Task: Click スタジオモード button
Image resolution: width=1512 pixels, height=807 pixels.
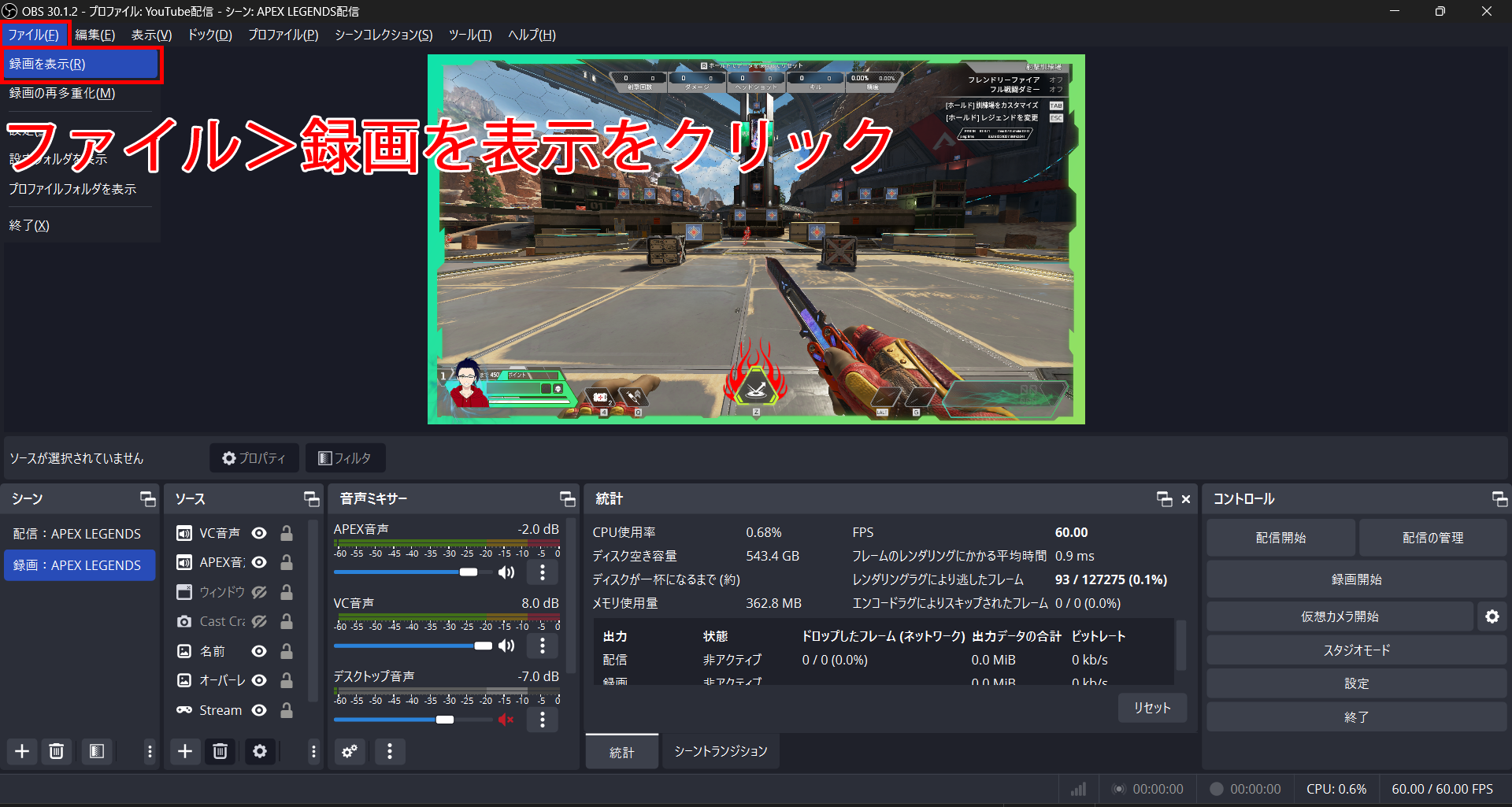Action: point(1356,650)
